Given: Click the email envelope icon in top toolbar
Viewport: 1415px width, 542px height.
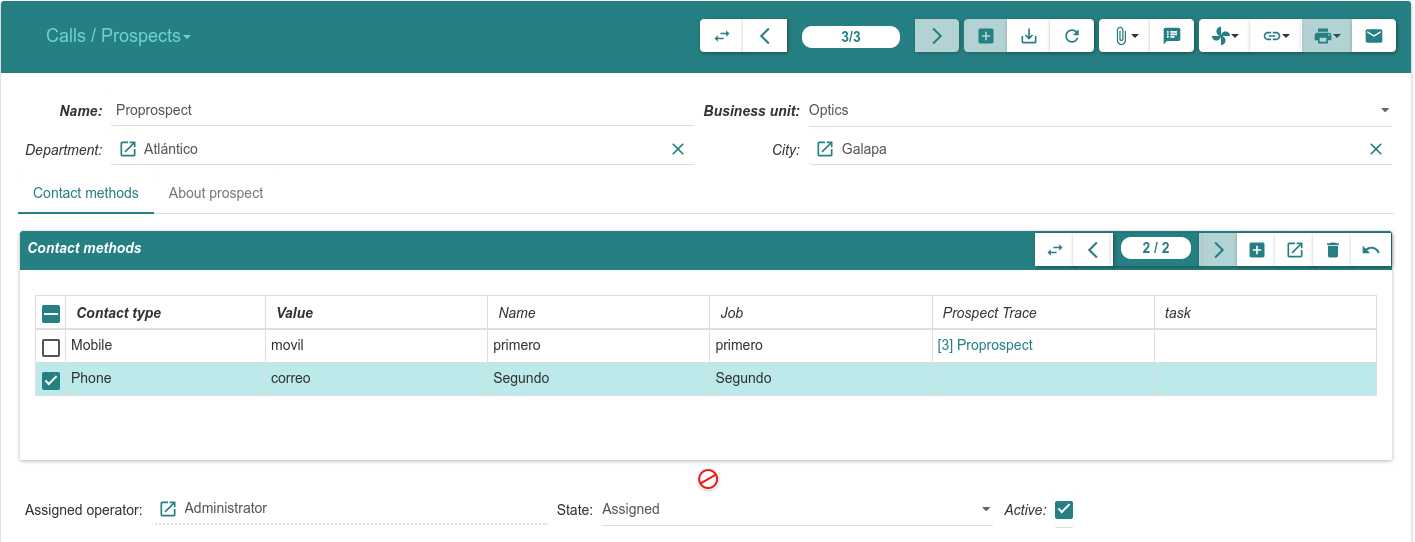Looking at the screenshot, I should tap(1373, 36).
